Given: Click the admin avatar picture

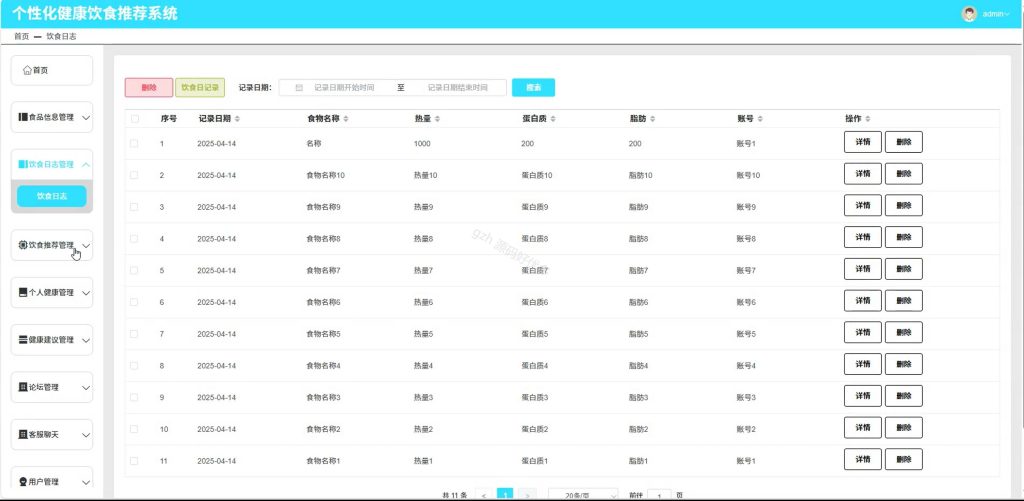Looking at the screenshot, I should click(969, 14).
